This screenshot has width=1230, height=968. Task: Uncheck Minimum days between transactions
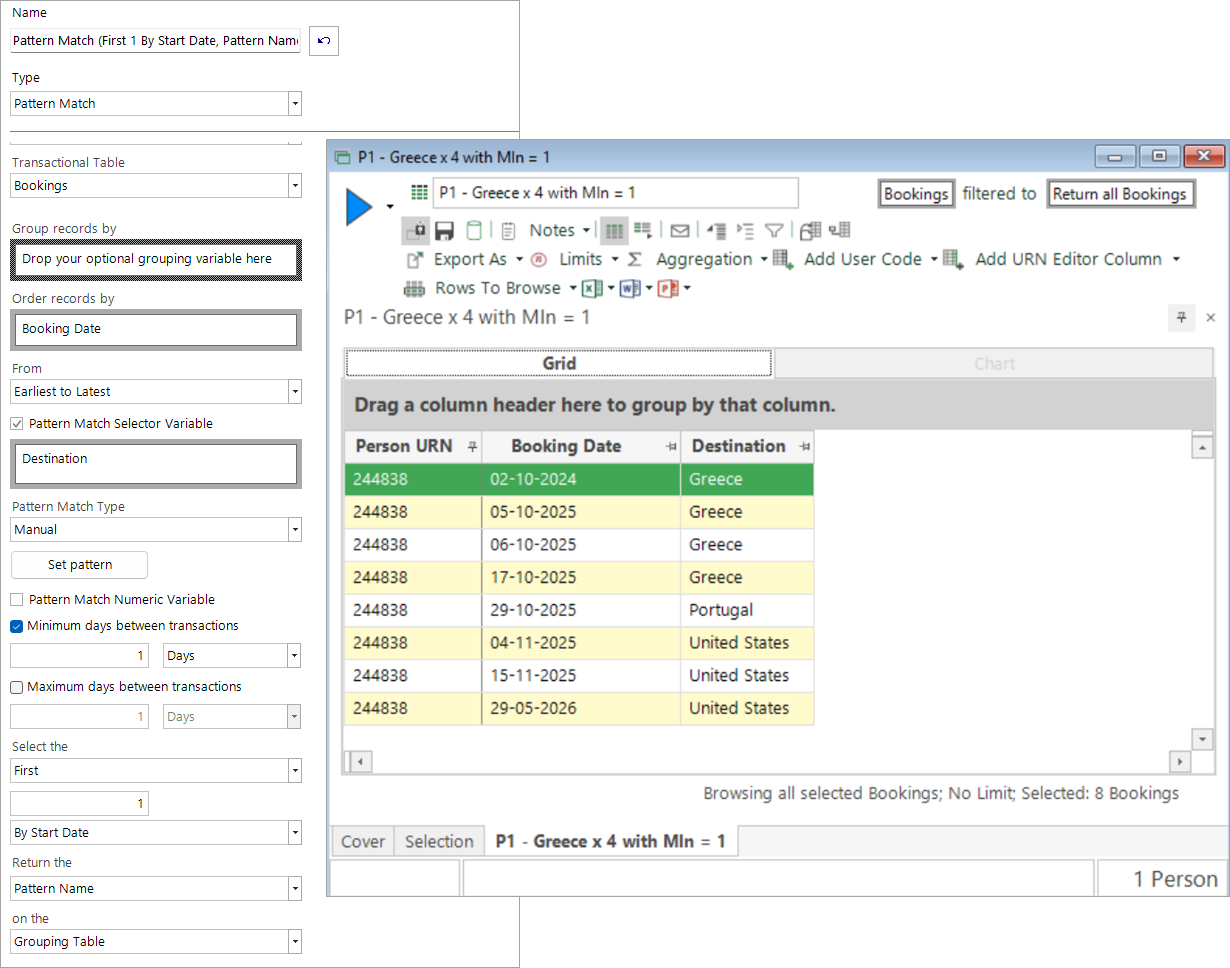tap(17, 626)
